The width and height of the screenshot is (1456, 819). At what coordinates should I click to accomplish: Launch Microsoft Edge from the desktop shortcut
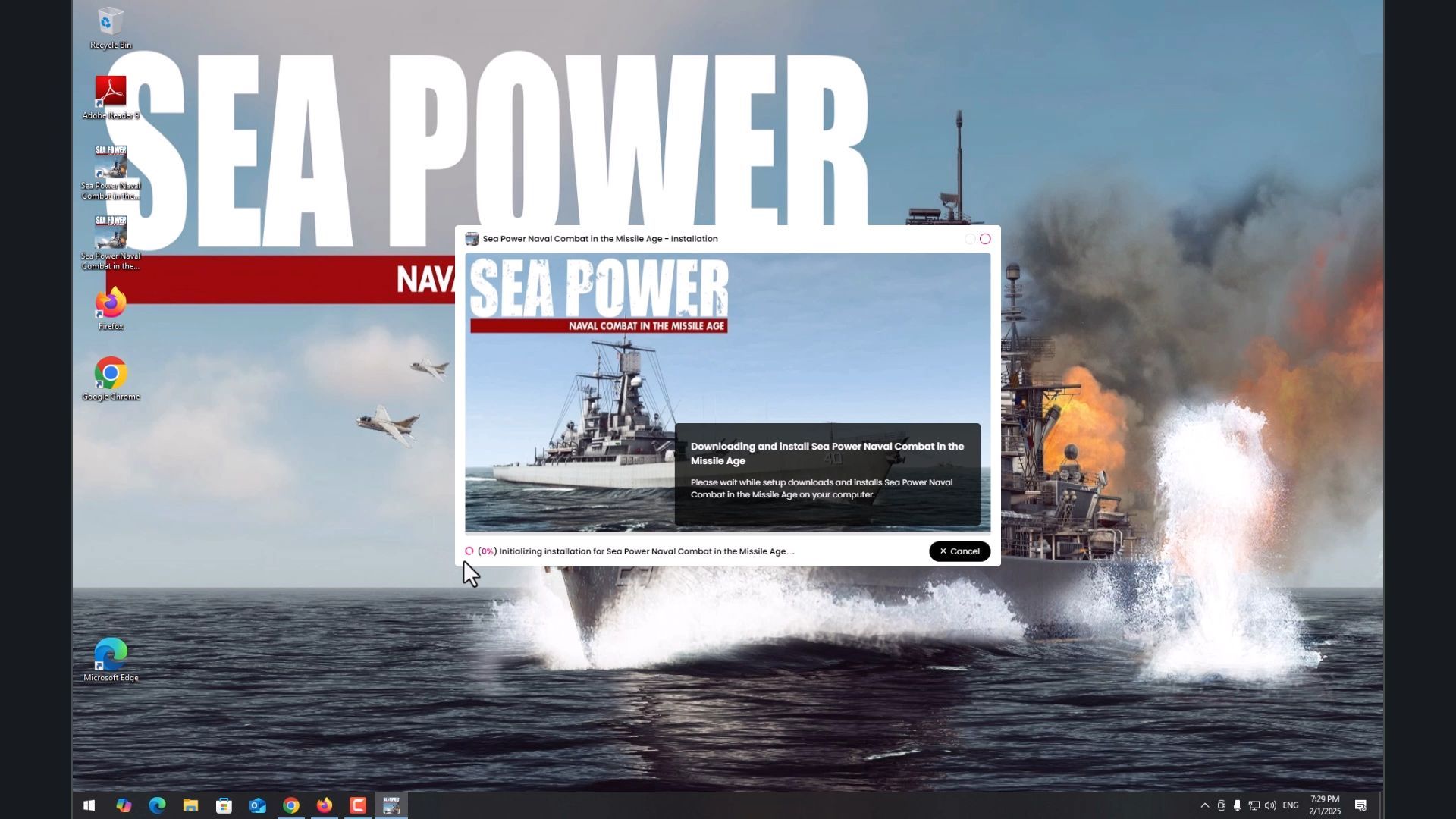110,660
